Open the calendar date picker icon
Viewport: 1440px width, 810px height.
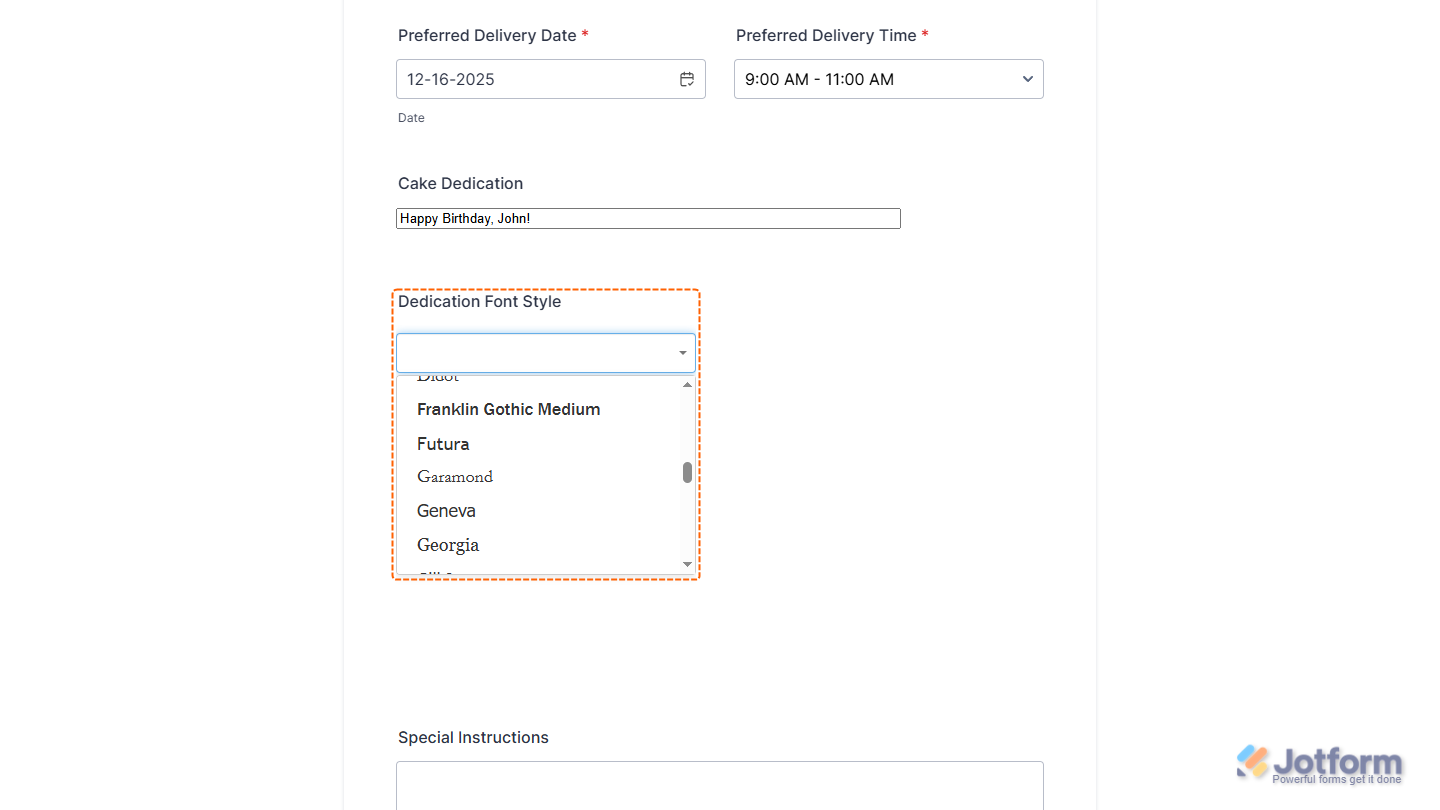(x=687, y=79)
